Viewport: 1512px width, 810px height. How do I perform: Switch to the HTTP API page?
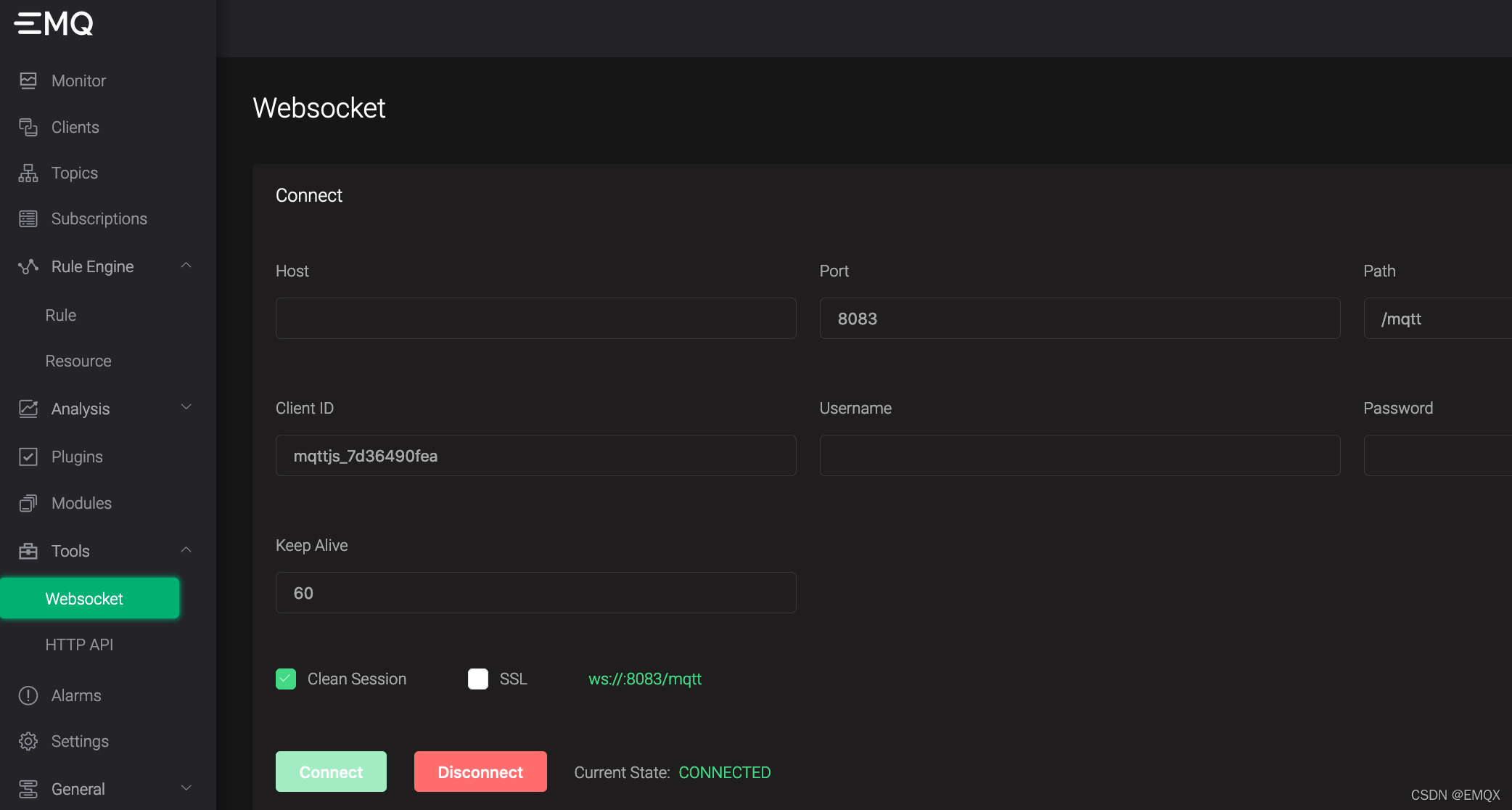coord(79,645)
